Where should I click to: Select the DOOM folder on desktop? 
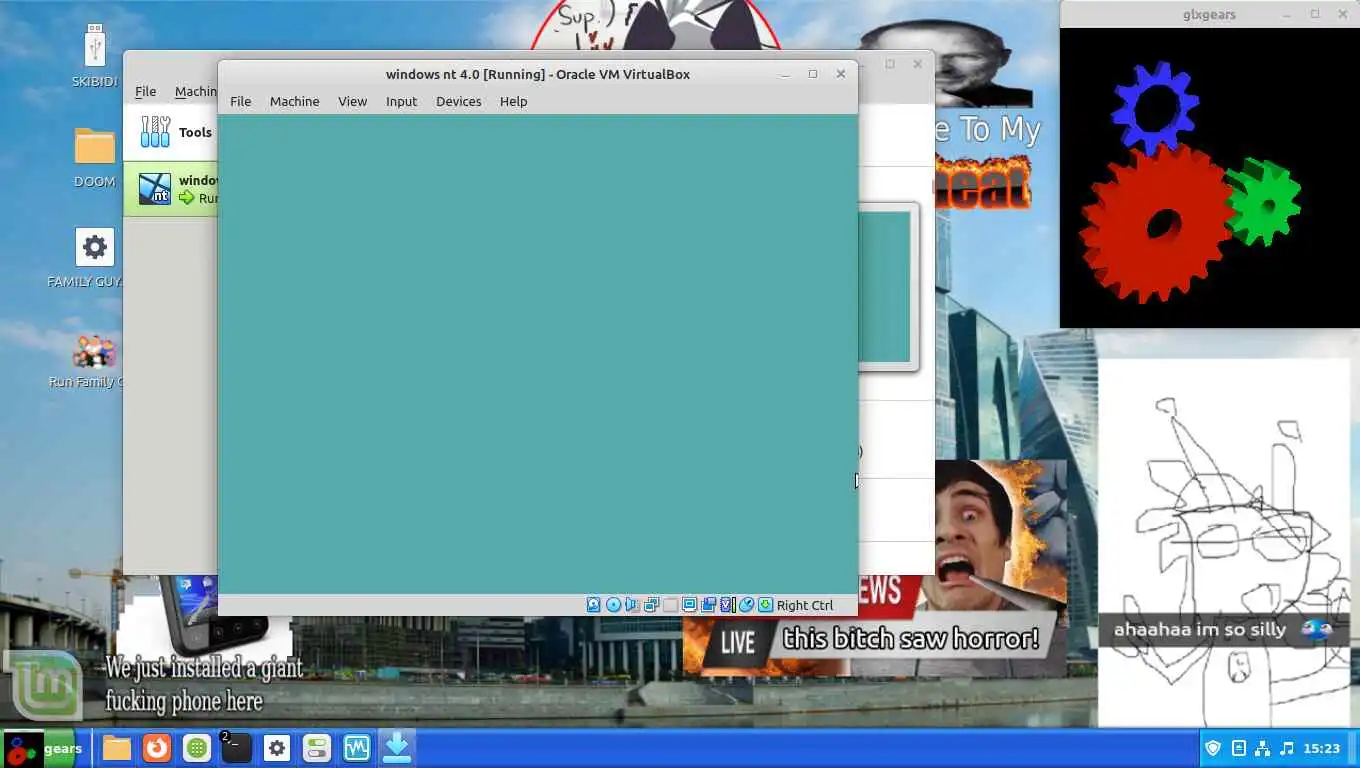point(95,158)
